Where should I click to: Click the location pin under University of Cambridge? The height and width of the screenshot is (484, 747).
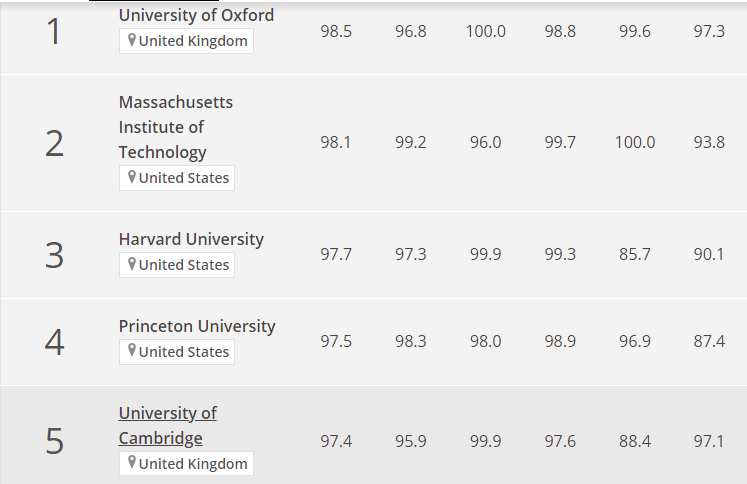pos(132,463)
